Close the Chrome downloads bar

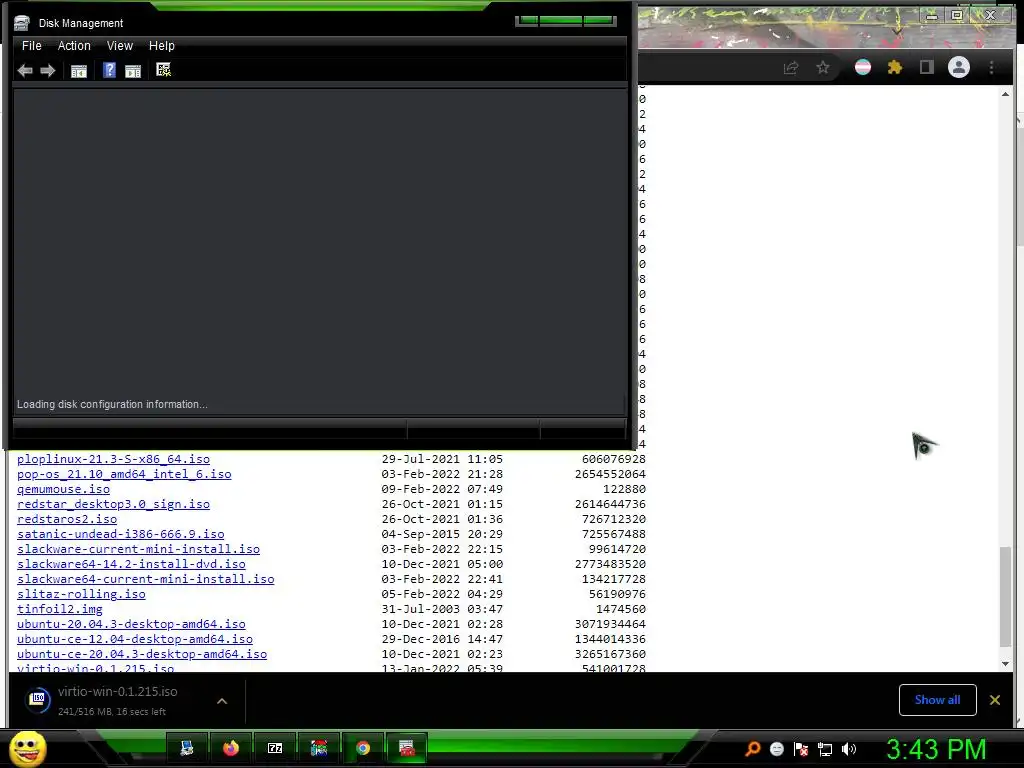tap(995, 700)
